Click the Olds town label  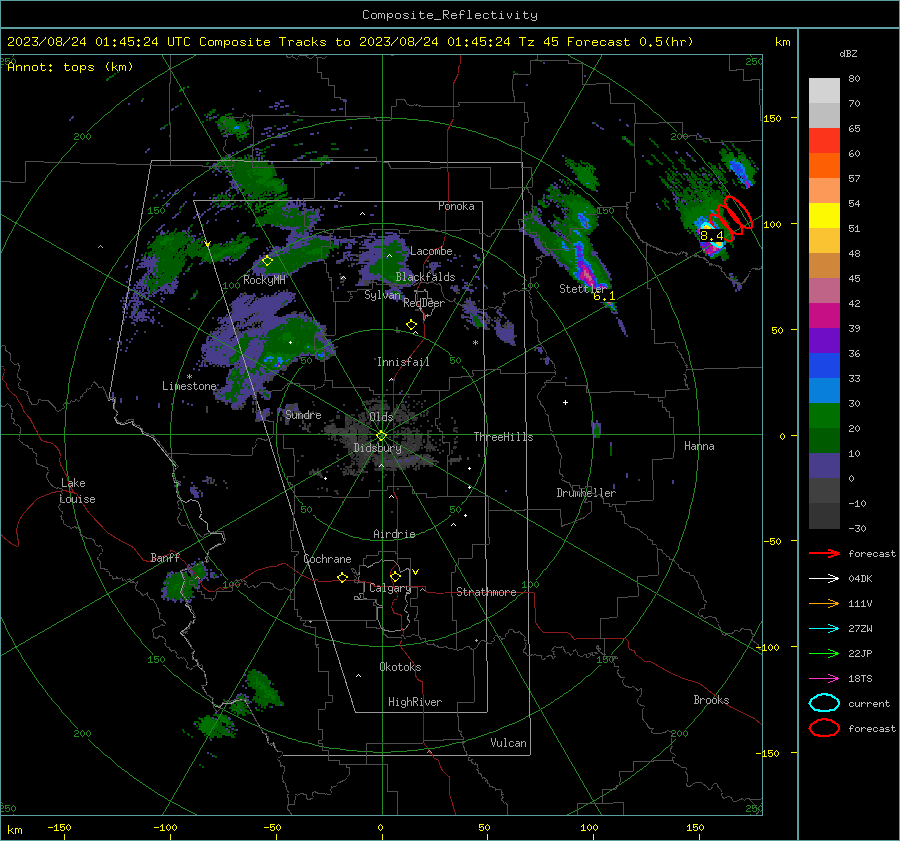tap(381, 417)
